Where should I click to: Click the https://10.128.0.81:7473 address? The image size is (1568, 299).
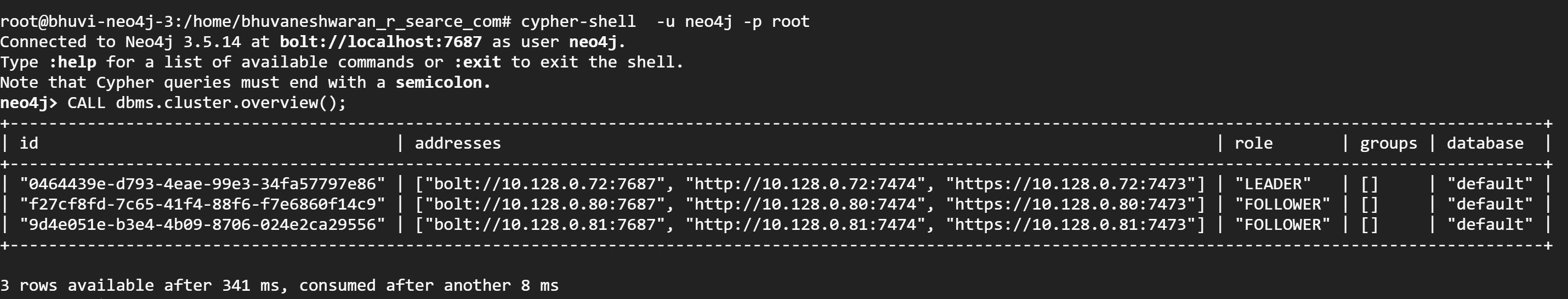point(1071,225)
